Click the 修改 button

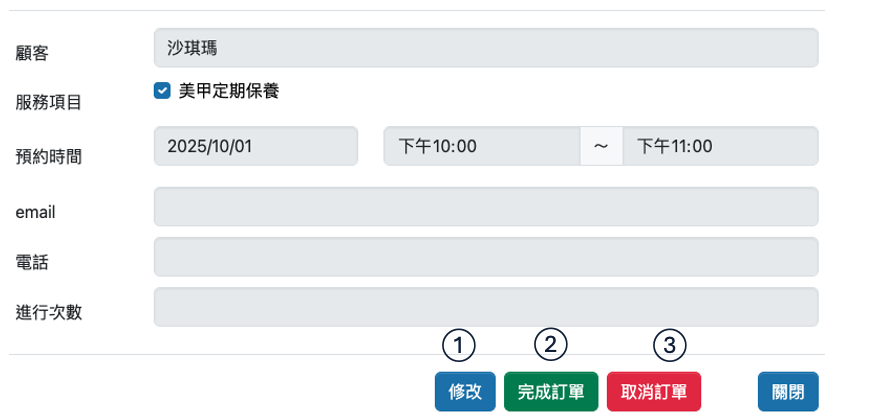[466, 392]
